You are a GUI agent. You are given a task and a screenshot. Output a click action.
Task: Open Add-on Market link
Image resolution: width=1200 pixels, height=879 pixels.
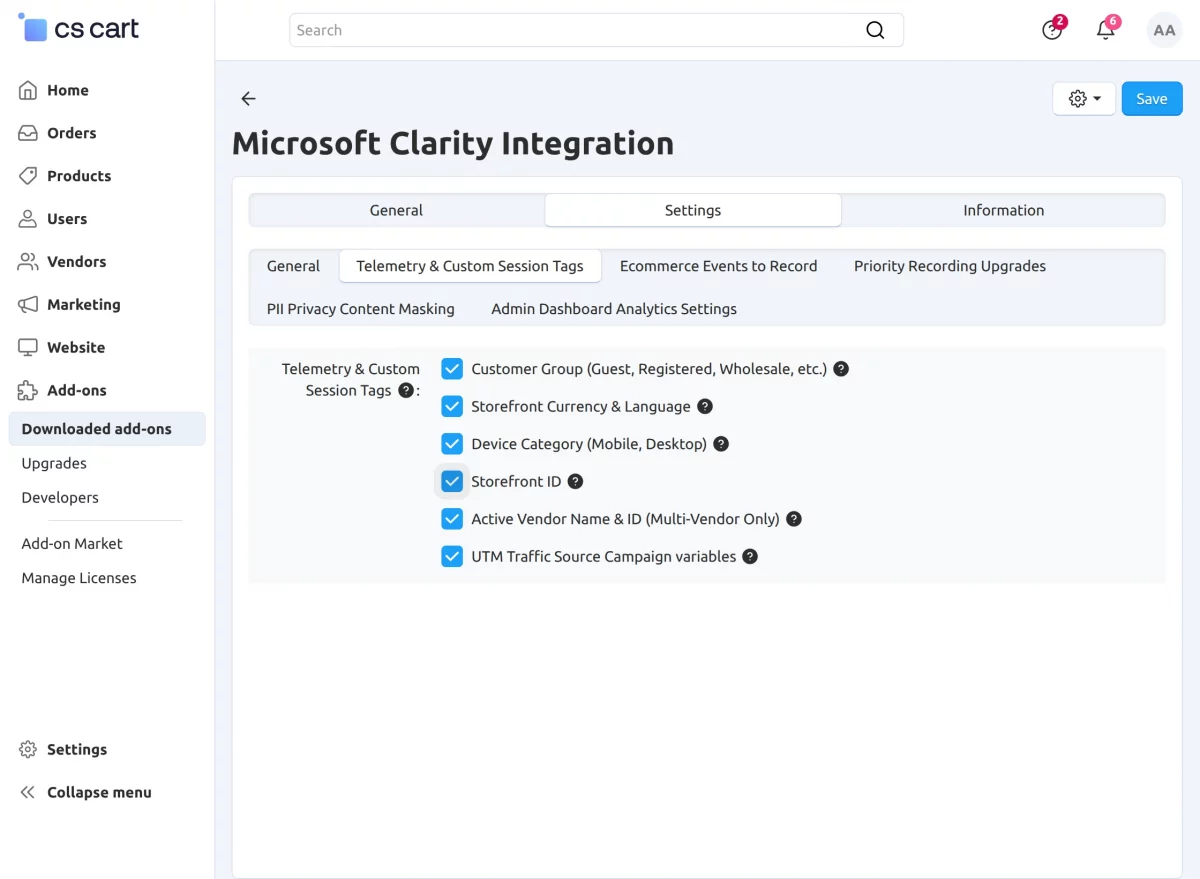pos(72,544)
